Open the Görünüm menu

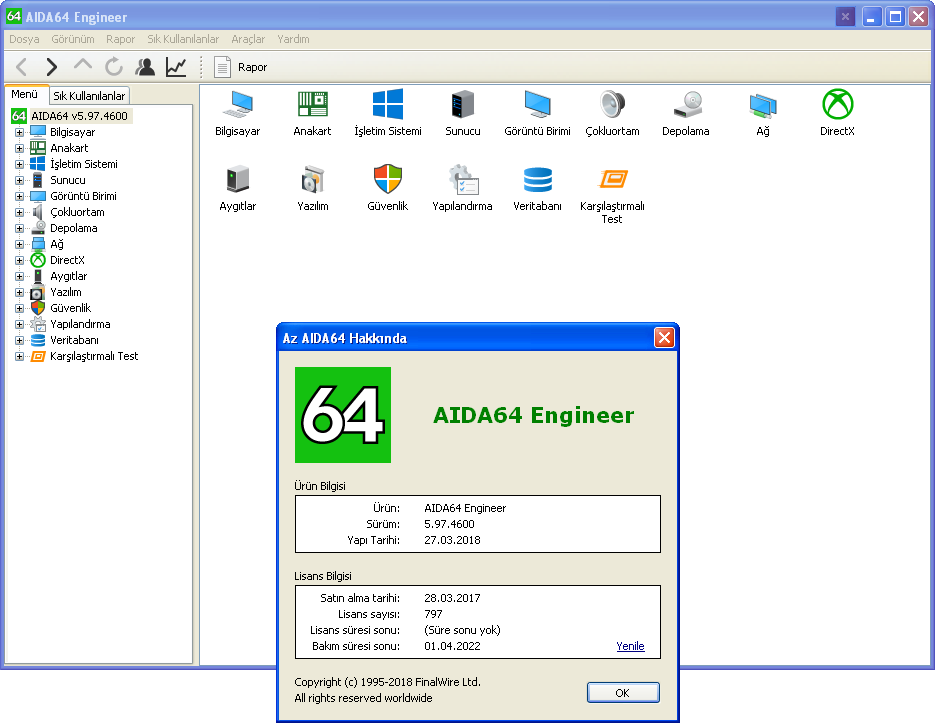73,39
